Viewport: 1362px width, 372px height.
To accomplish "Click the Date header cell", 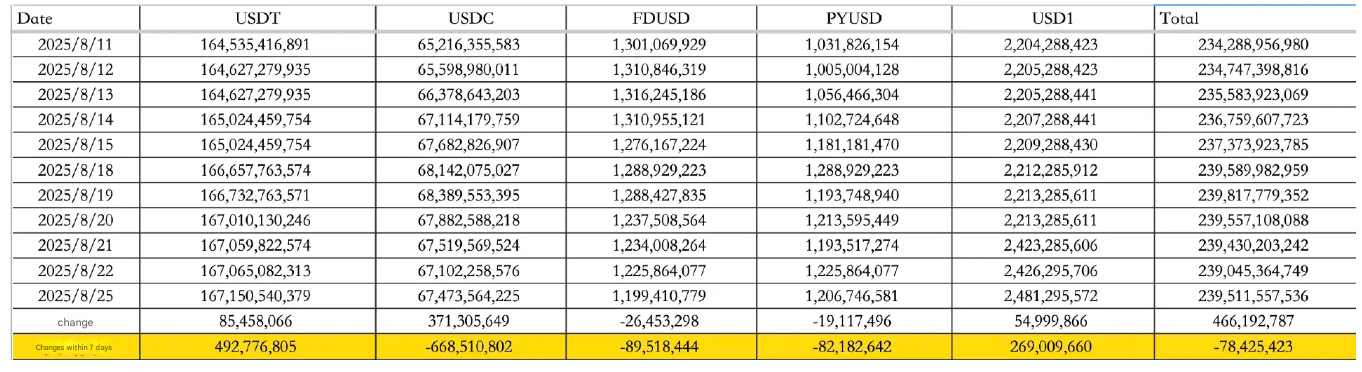I will click(75, 19).
